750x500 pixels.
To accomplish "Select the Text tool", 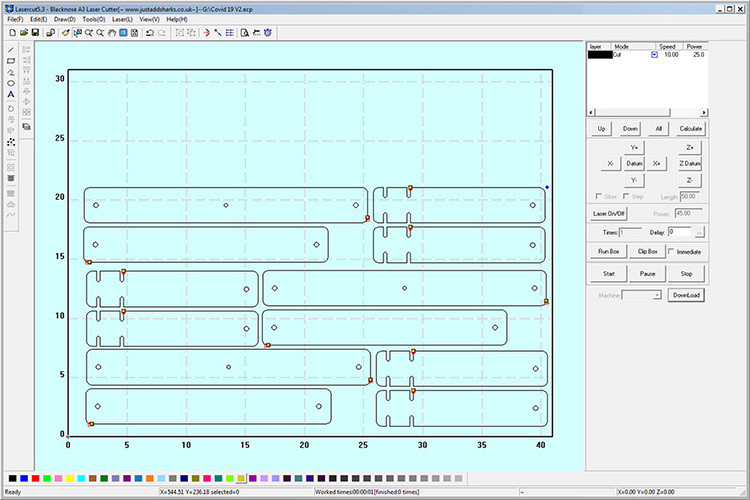I will click(x=11, y=94).
